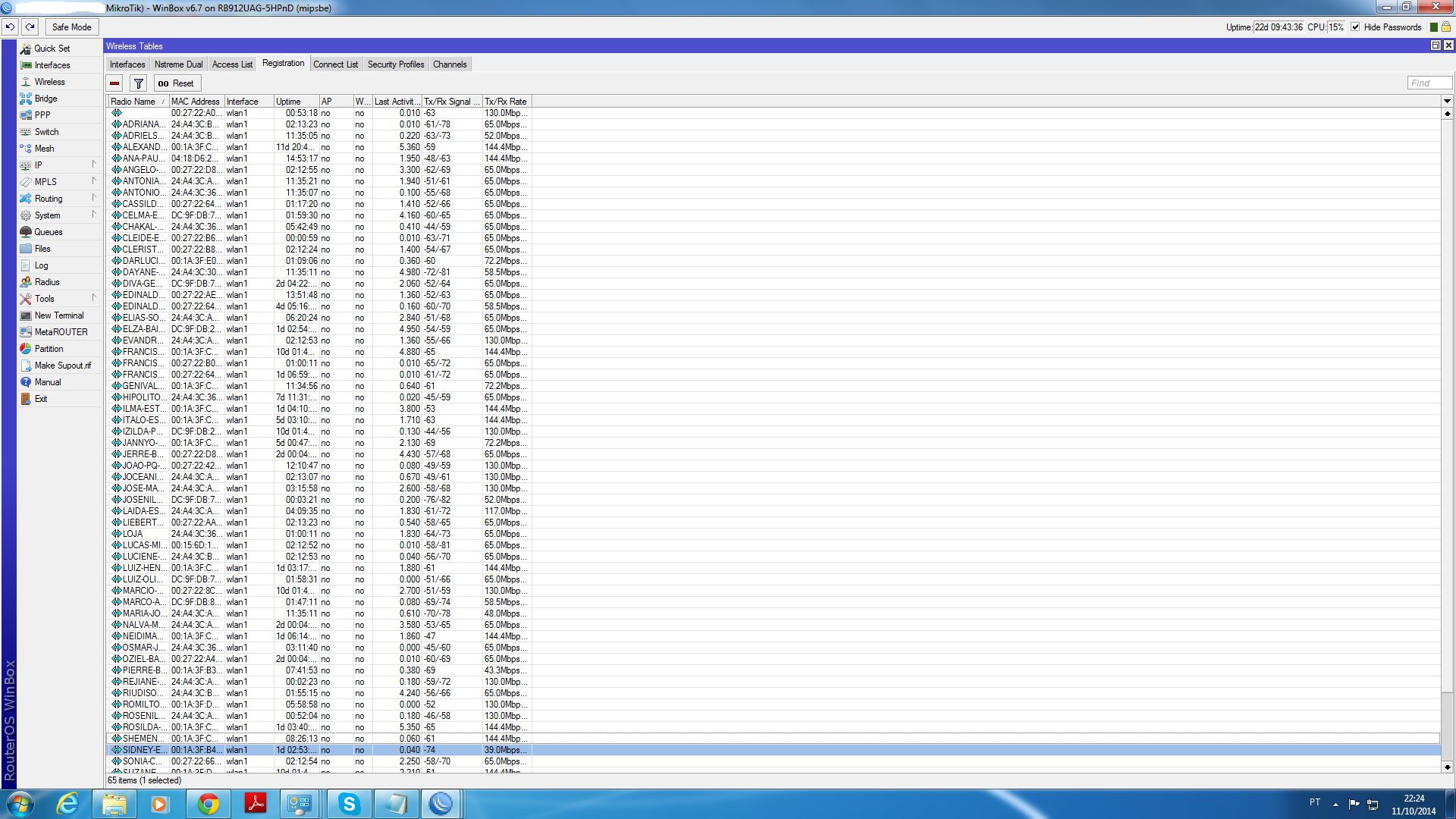Switch to the Security Profiles tab
Screen dimensions: 1456x819
396,64
